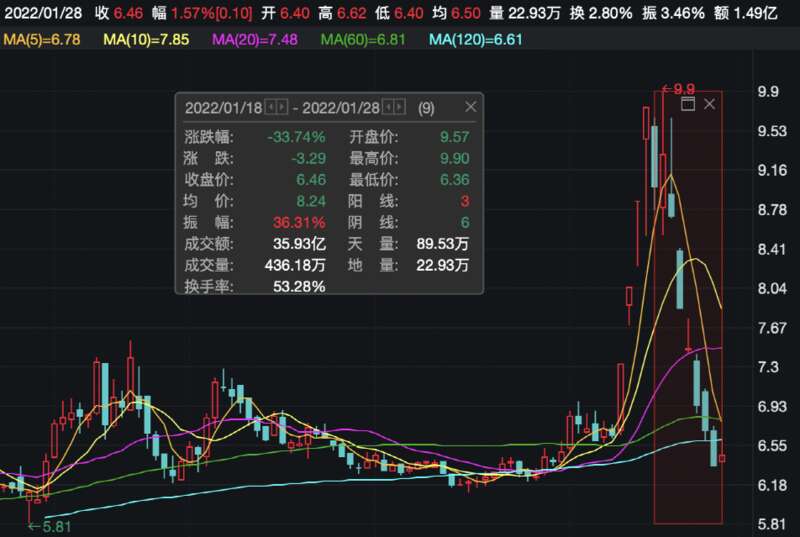Click the MA(5)=6.78 indicator label
The width and height of the screenshot is (800, 537).
46,39
